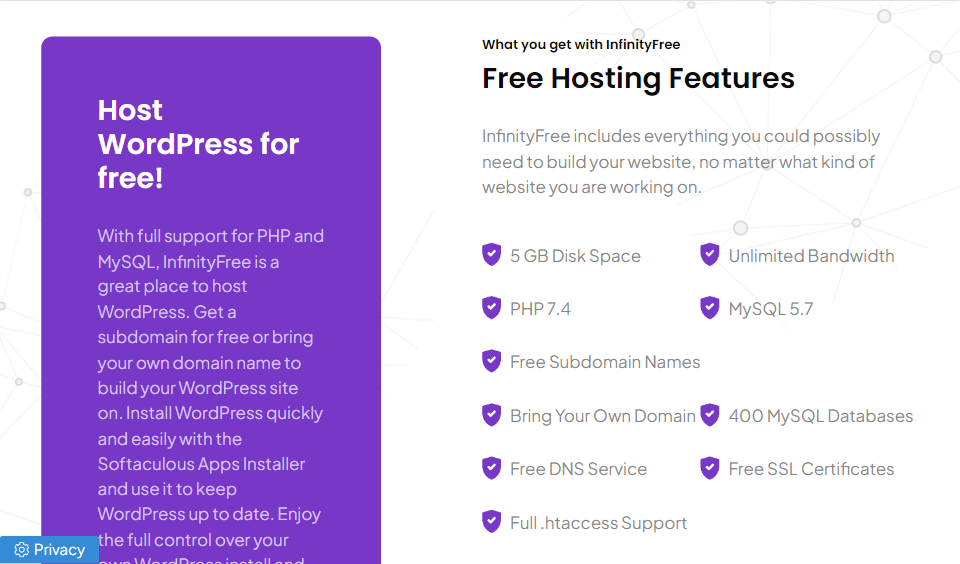Open the Privacy settings button
960x564 pixels.
[50, 550]
